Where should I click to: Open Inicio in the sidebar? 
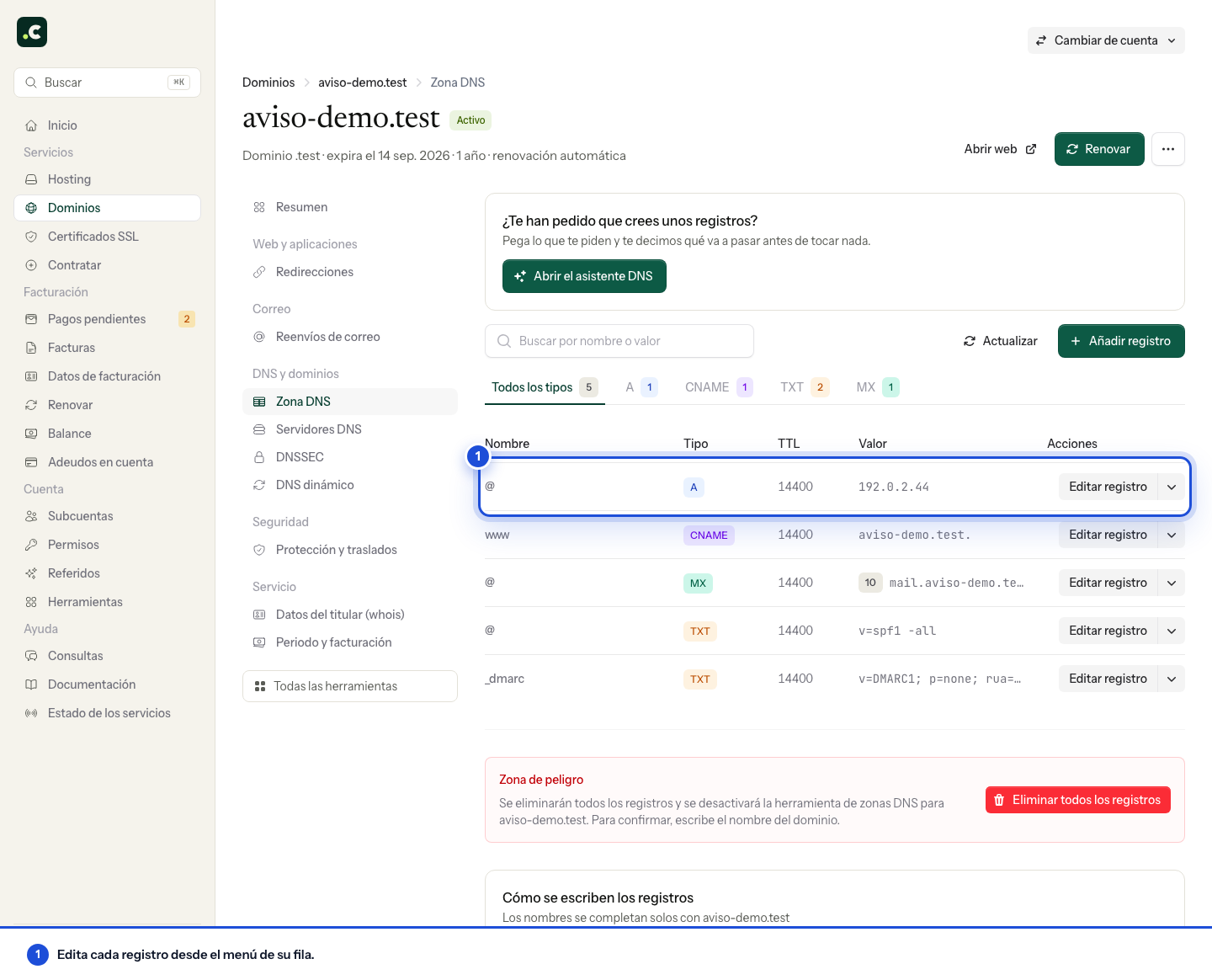click(x=107, y=125)
